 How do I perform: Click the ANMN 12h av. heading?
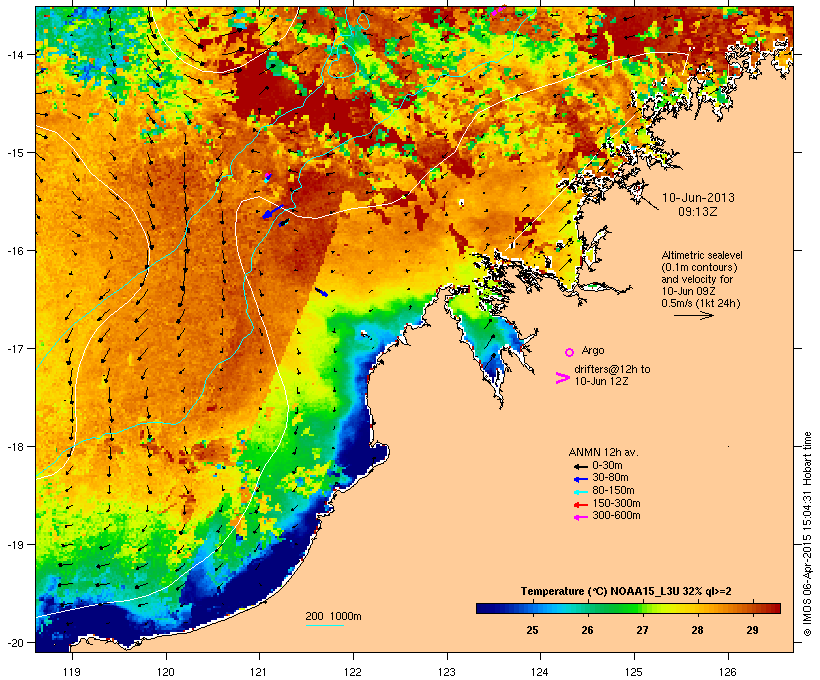point(603,452)
